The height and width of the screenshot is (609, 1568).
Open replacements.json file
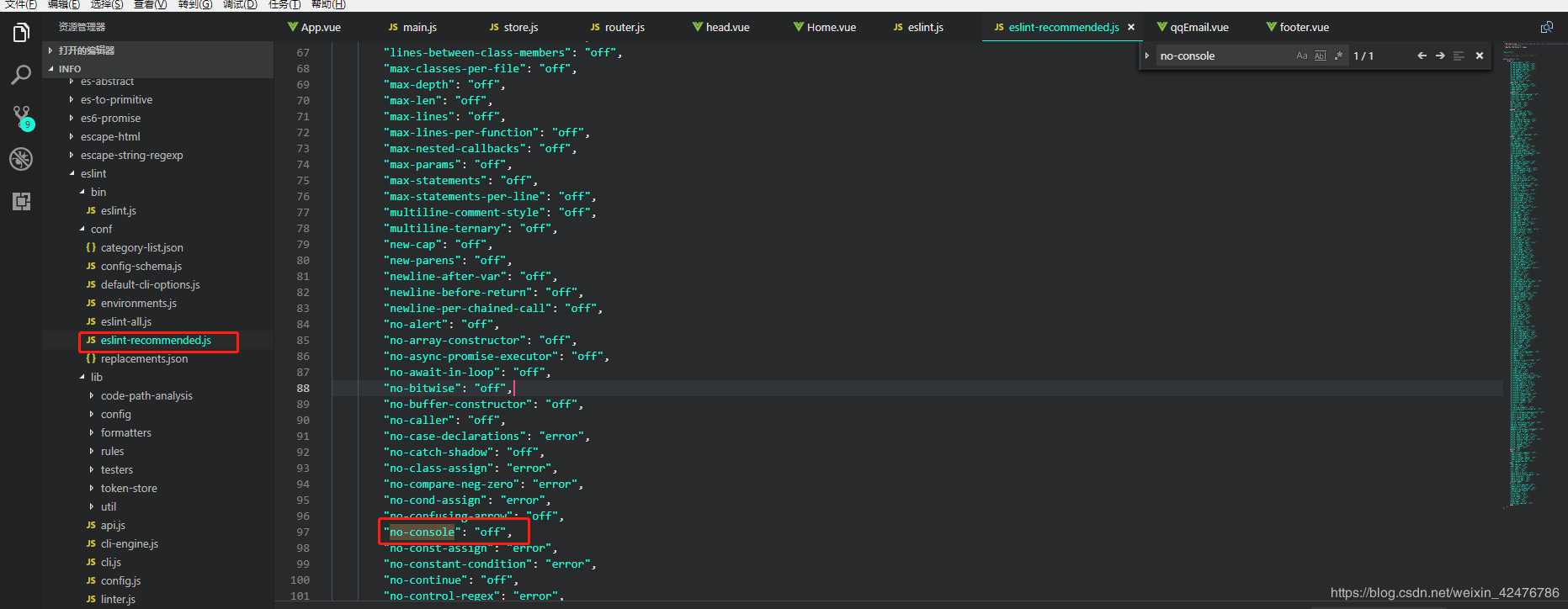pyautogui.click(x=144, y=358)
